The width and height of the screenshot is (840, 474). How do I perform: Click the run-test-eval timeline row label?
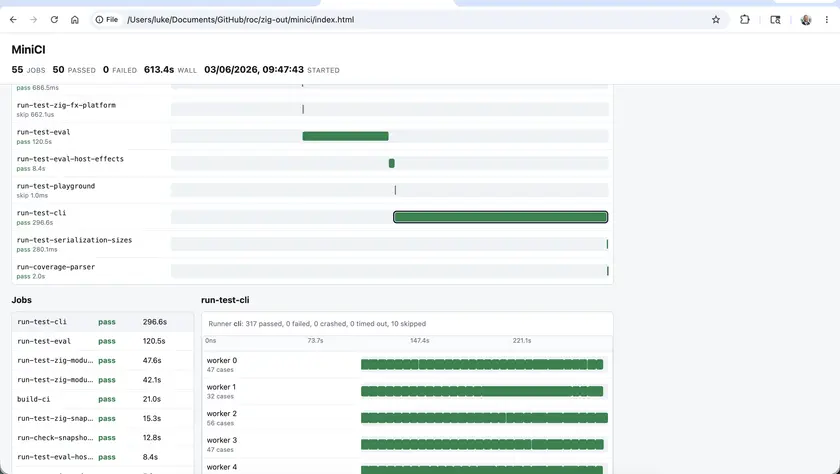43,132
